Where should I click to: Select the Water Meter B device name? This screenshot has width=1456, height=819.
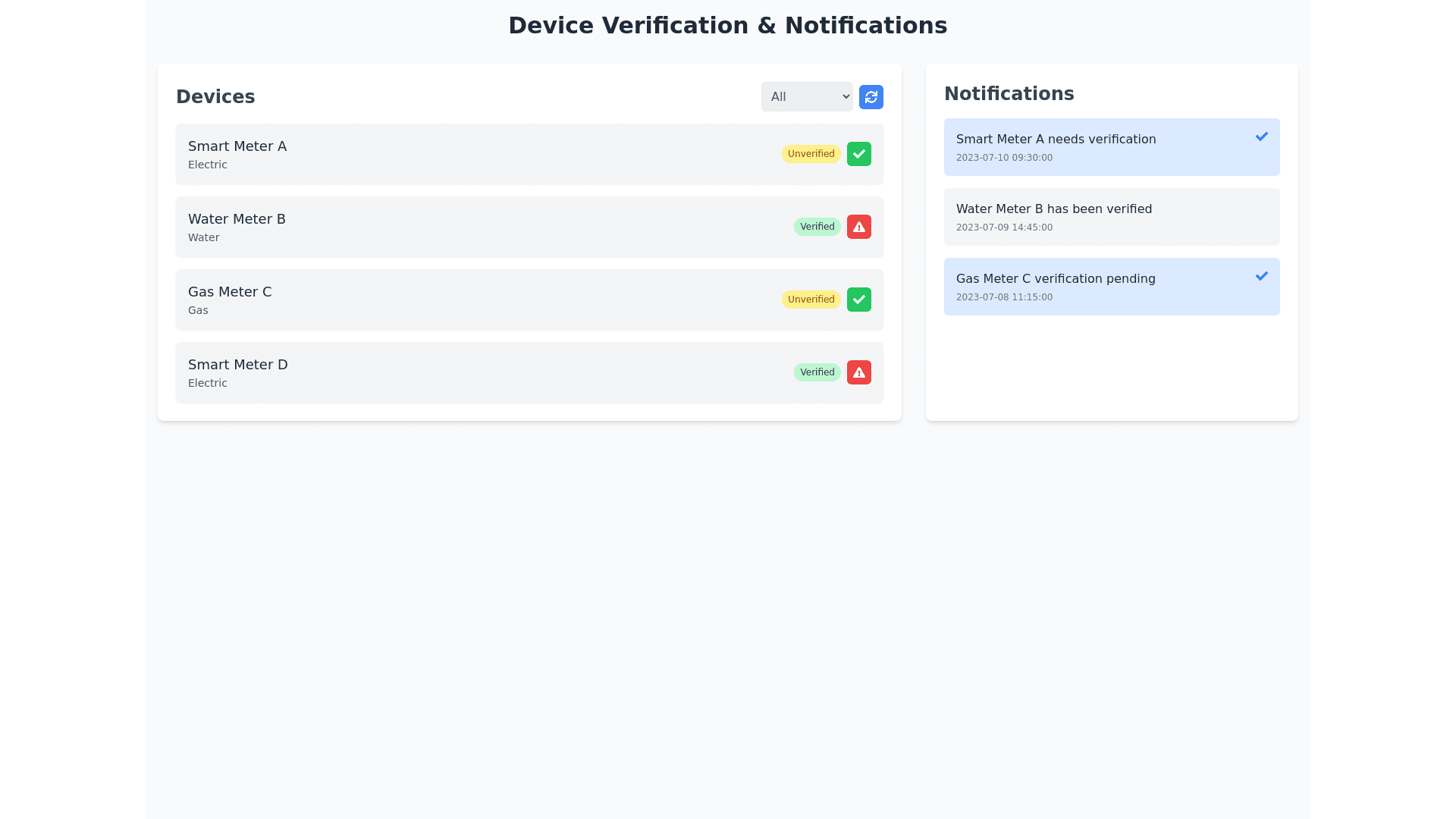237,219
